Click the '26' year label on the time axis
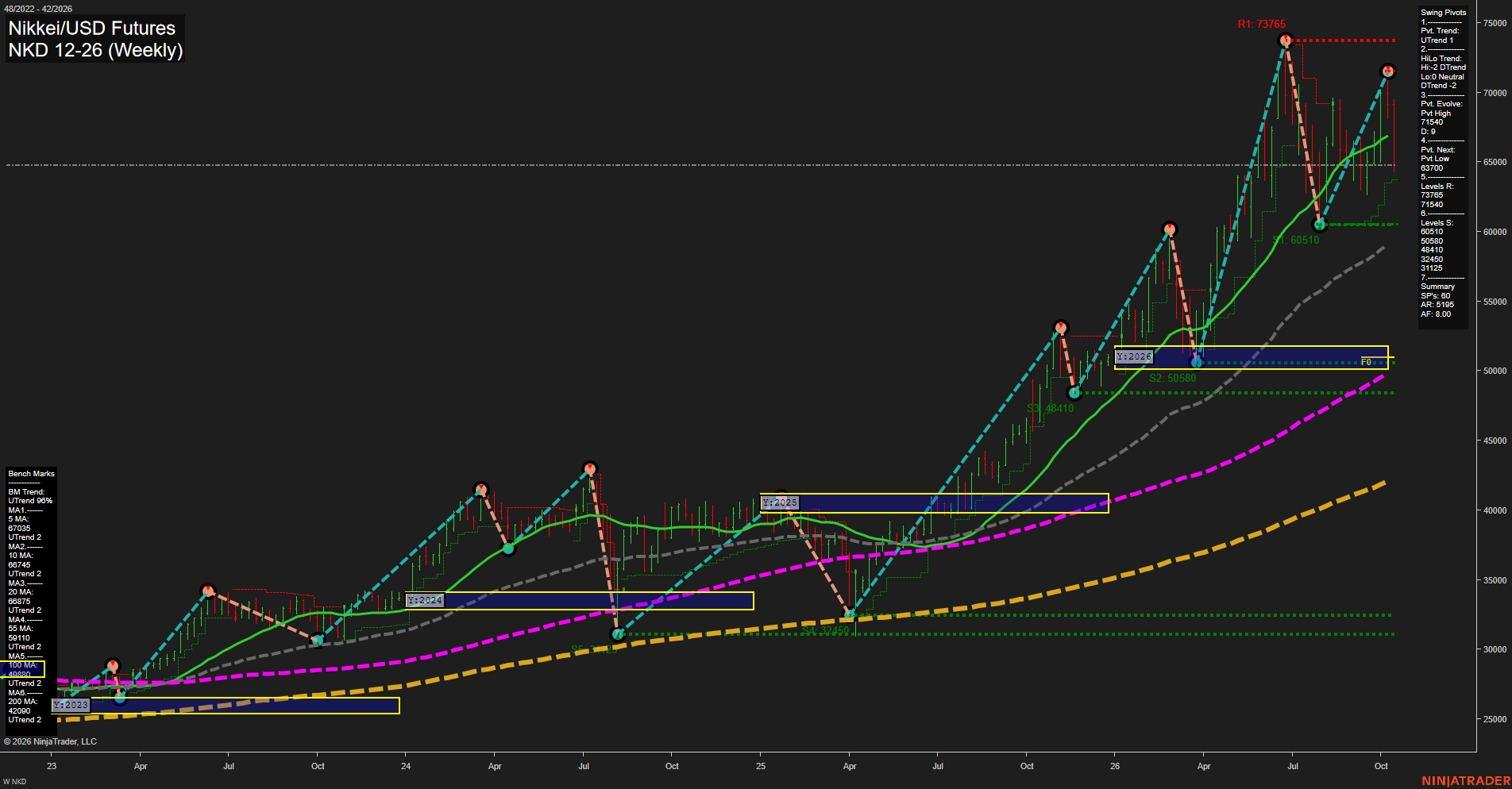The image size is (1512, 789). pos(1115,766)
